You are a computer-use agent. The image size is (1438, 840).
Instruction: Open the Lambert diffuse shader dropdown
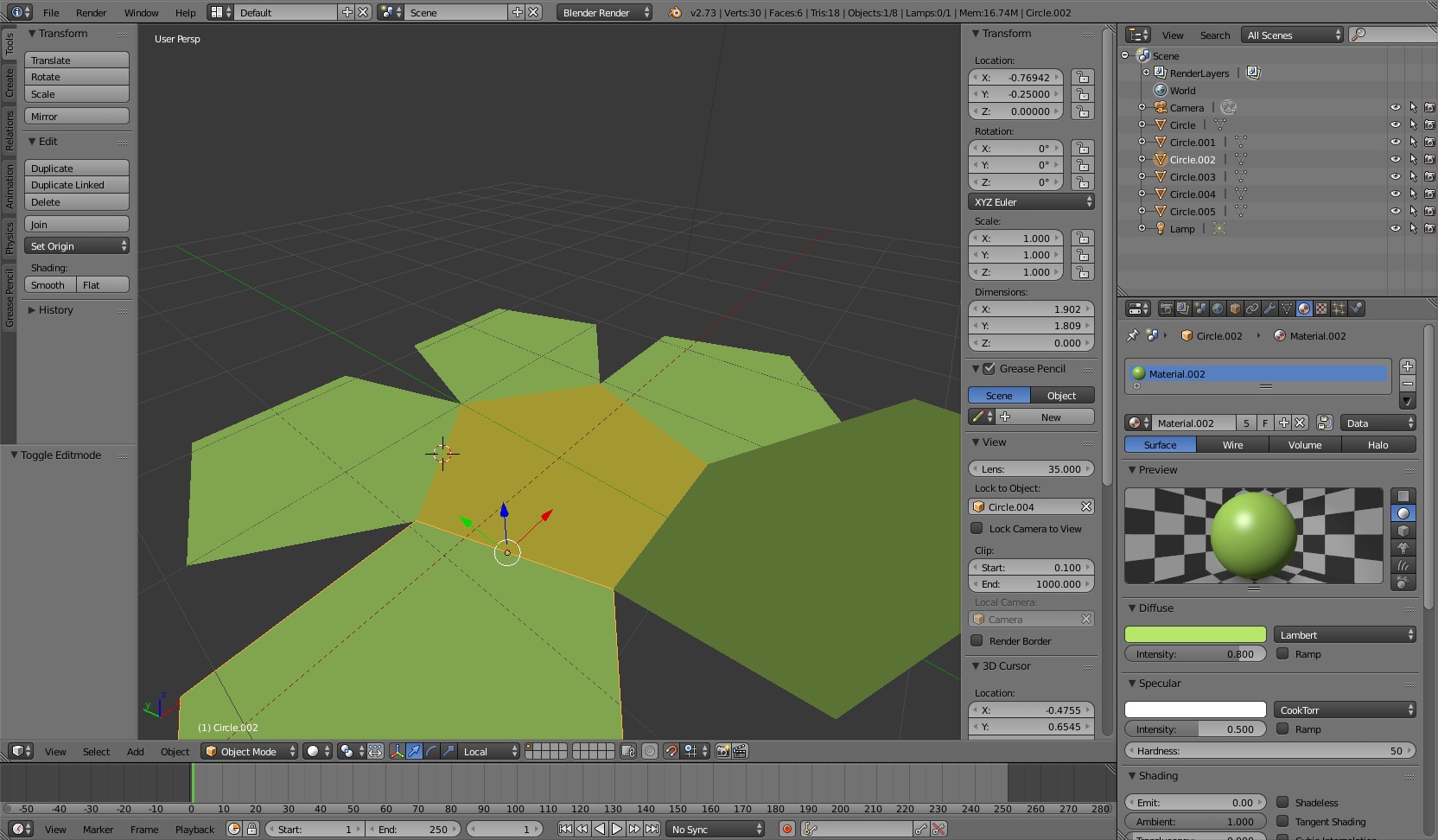click(x=1345, y=634)
